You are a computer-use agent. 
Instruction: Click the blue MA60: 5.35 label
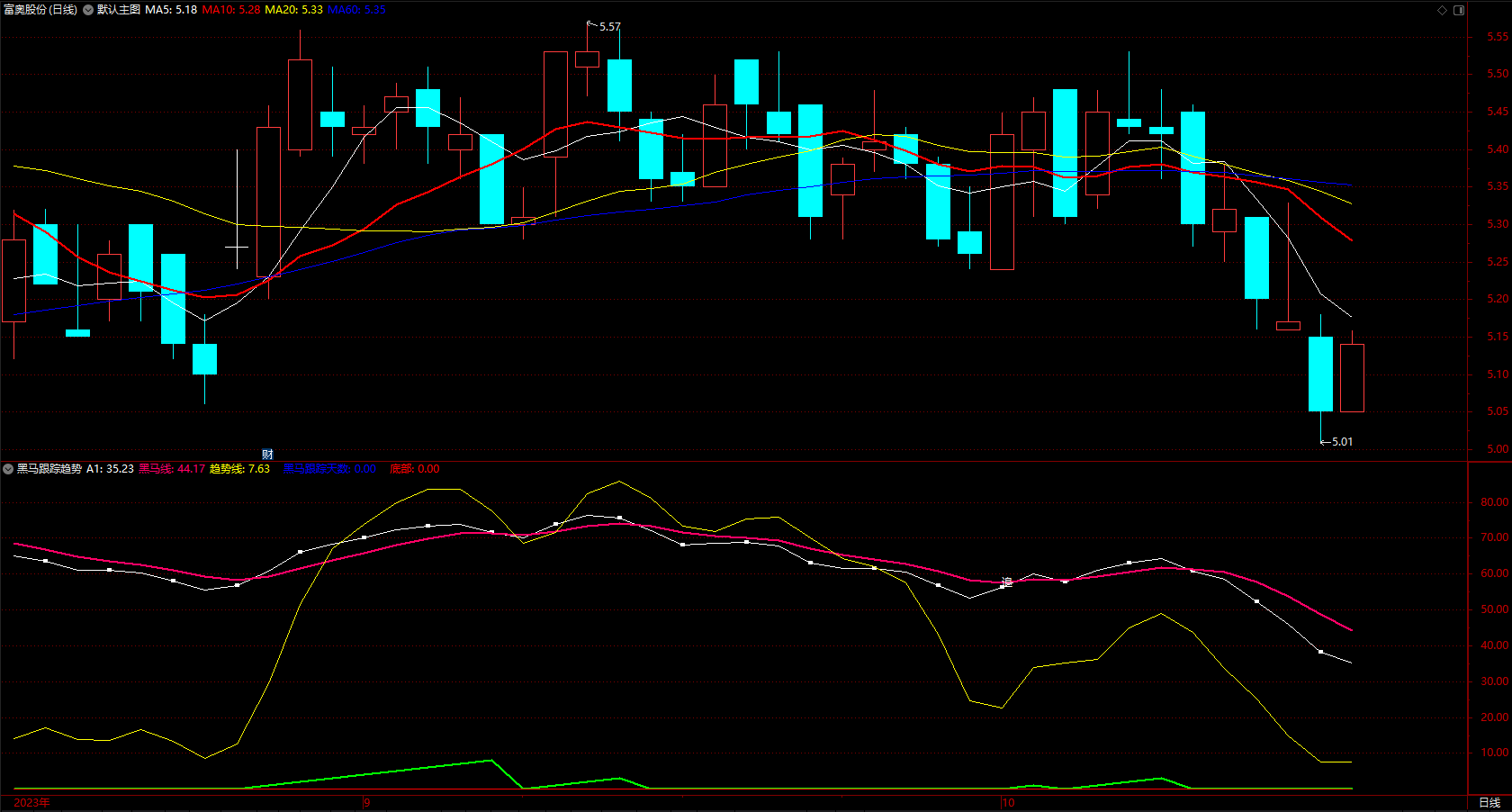[356, 10]
